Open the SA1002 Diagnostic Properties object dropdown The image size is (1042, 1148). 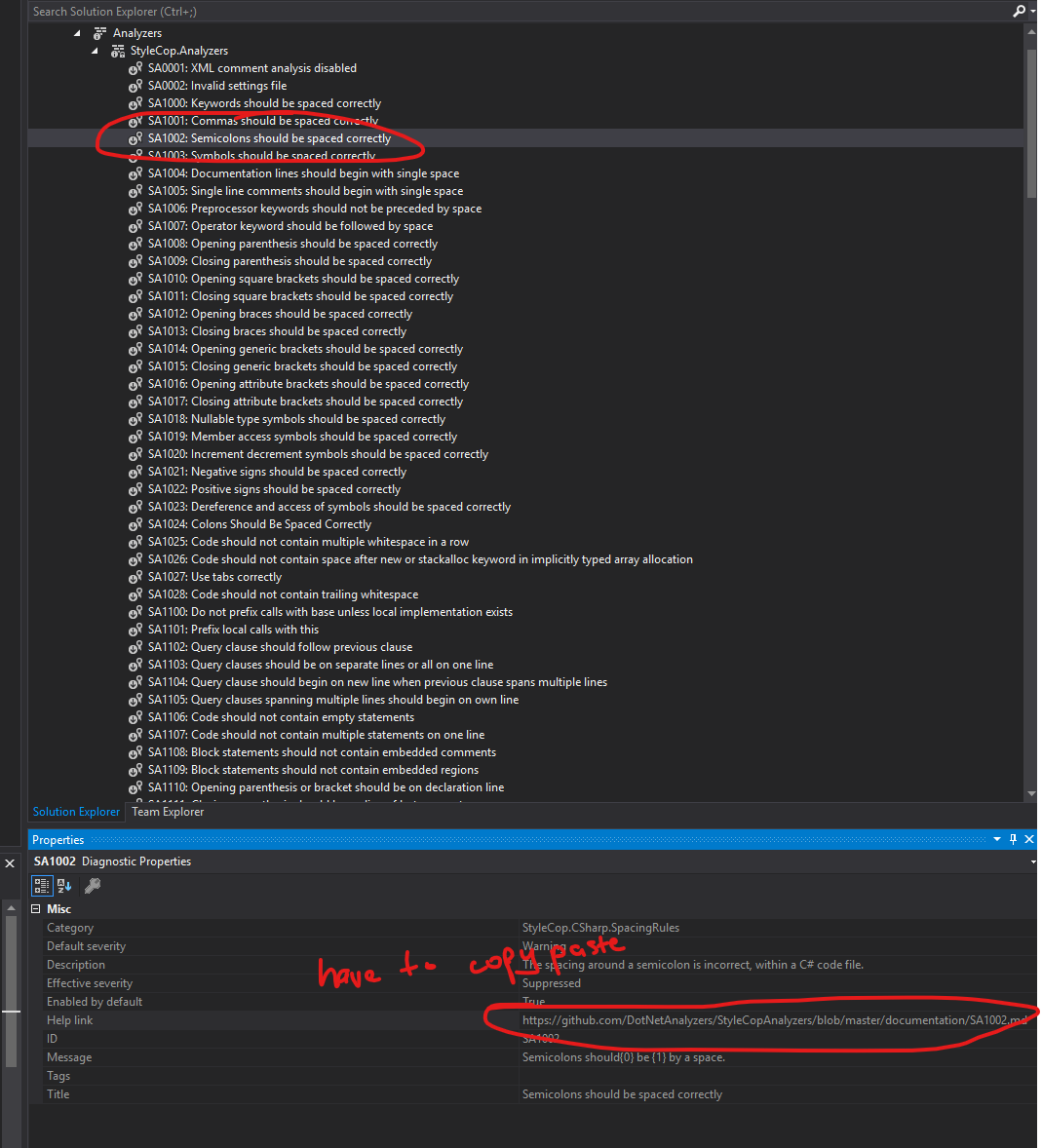coord(1033,861)
